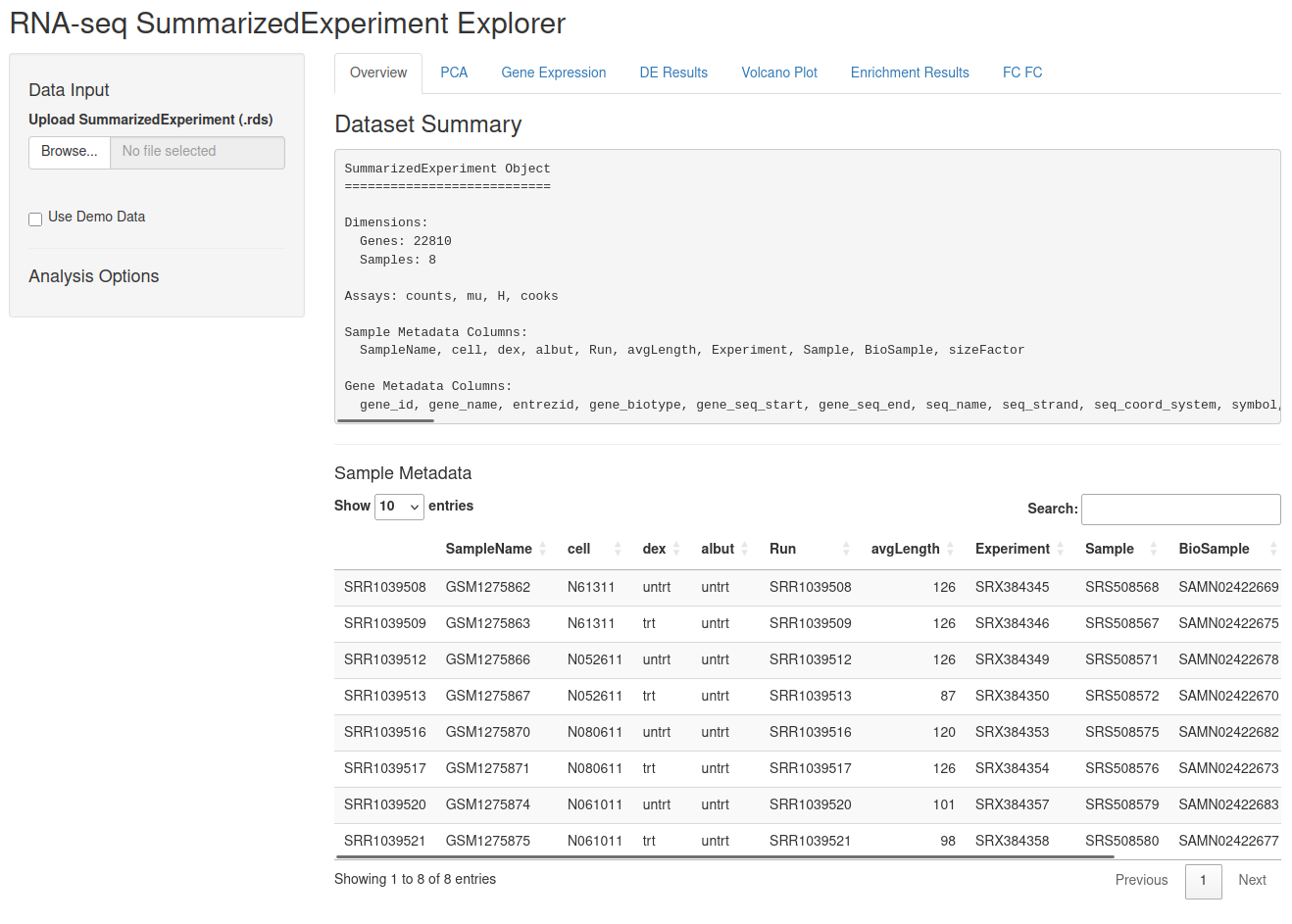Click Experiment cell SRX384349
Viewport: 1292px width, 924px height.
pos(1012,659)
